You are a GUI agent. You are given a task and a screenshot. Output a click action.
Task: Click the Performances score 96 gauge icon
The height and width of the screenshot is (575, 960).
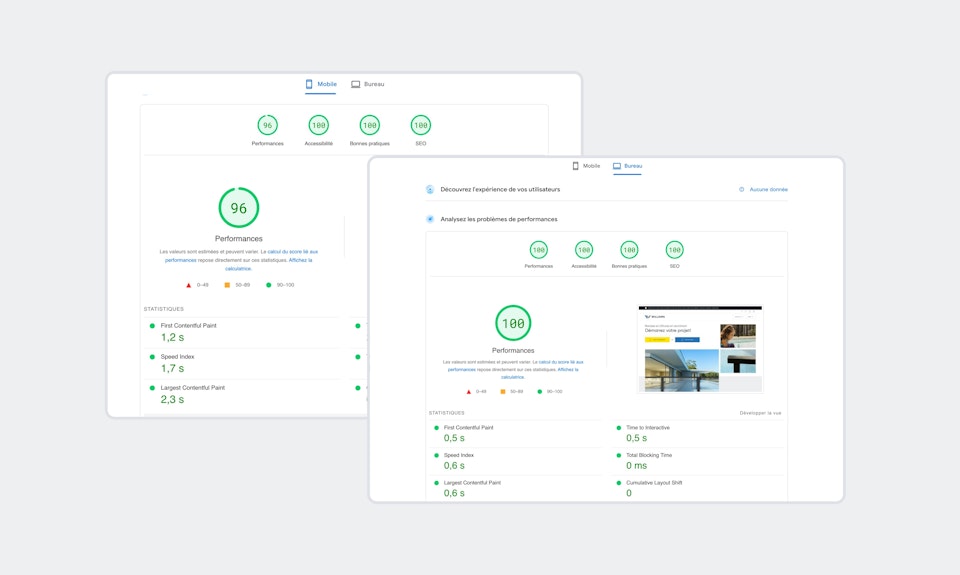coord(267,125)
